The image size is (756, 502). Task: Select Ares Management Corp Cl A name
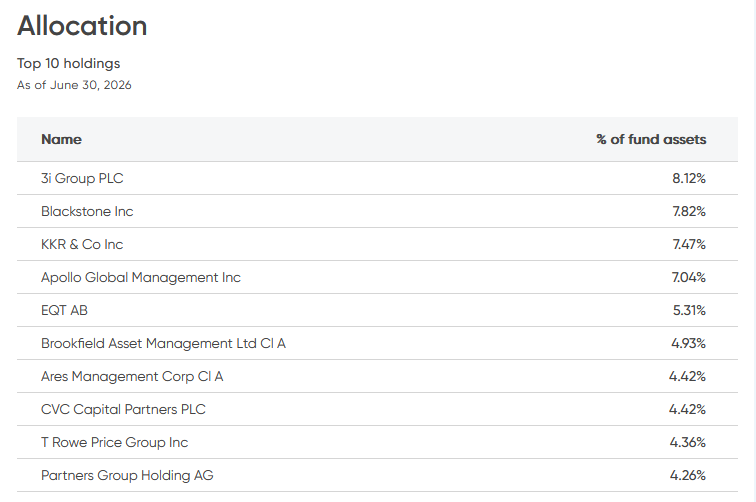132,376
